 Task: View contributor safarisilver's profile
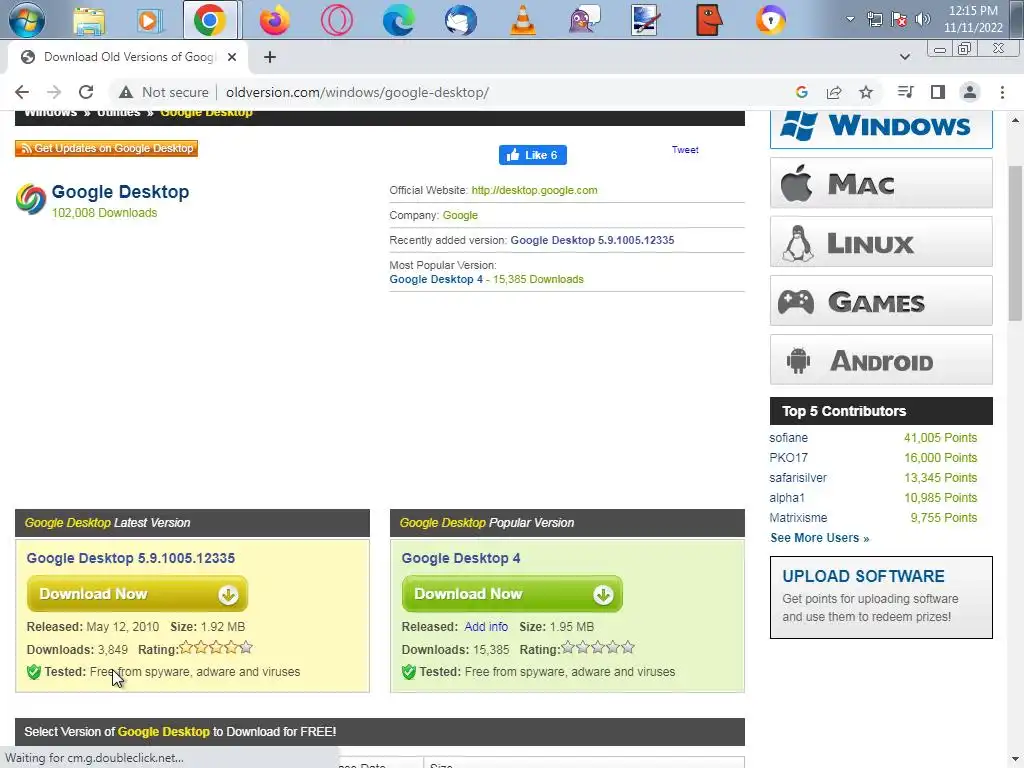(x=798, y=477)
